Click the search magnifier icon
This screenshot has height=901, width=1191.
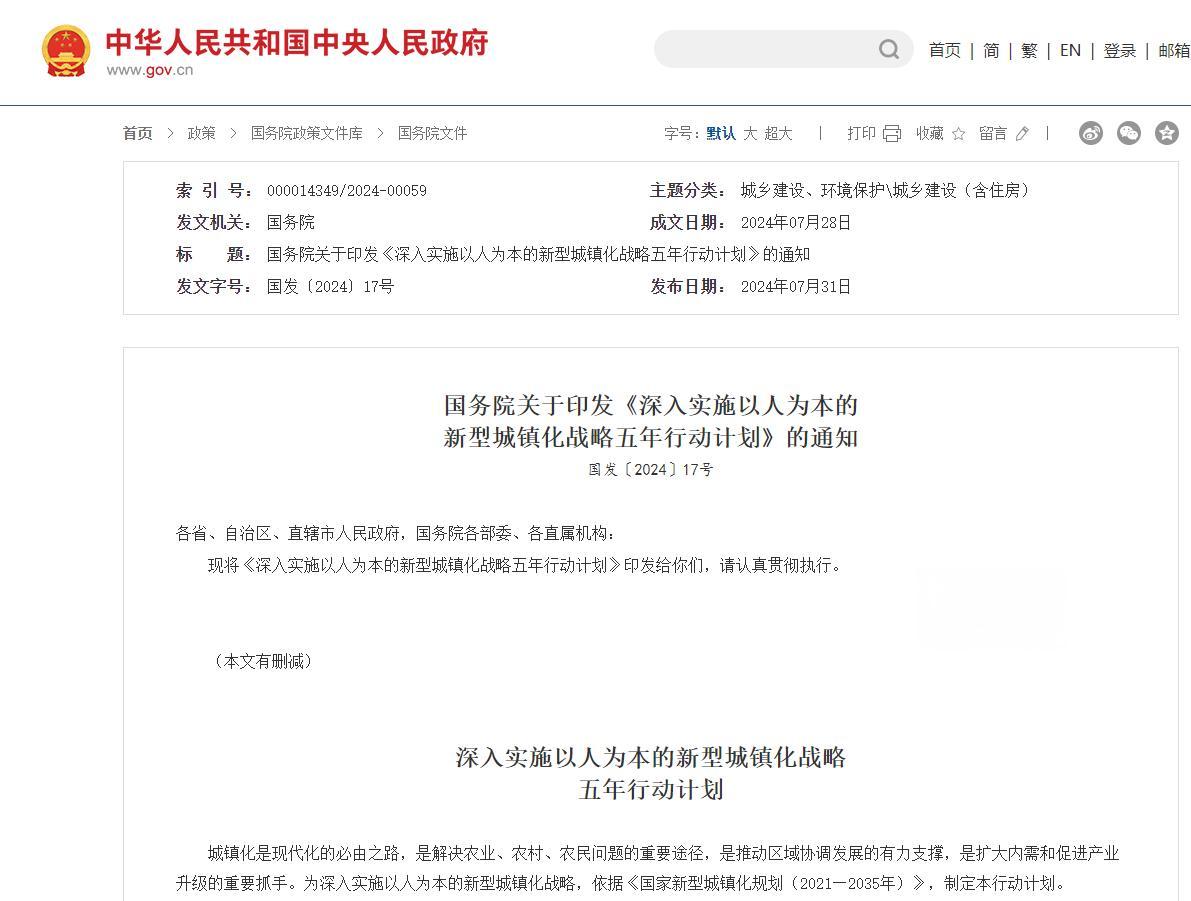[x=888, y=50]
